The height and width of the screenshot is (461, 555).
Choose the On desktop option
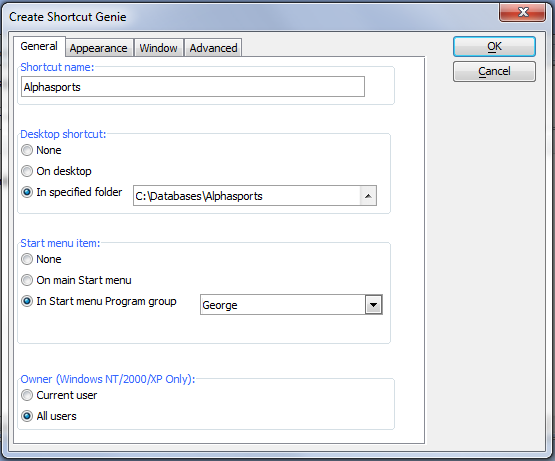(56, 171)
